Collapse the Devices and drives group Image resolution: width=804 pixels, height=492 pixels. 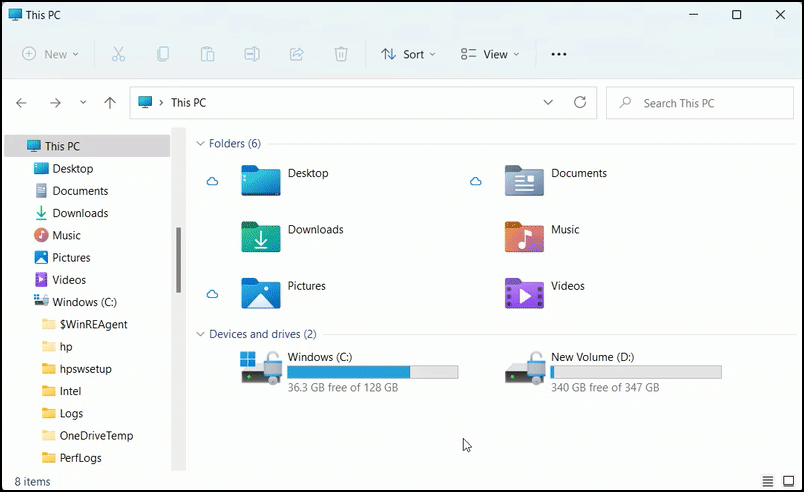[200, 334]
